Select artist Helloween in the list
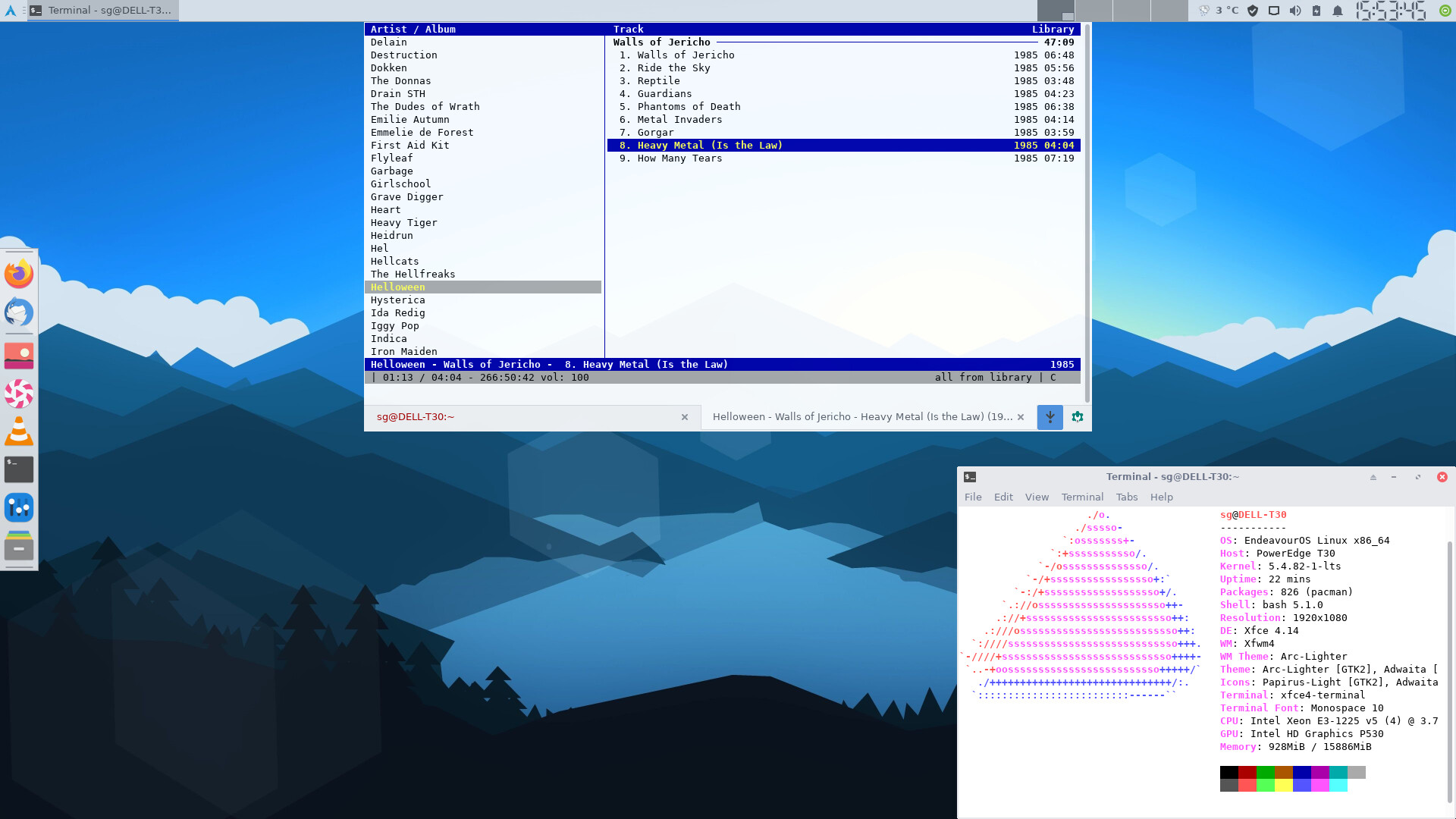 [x=483, y=287]
